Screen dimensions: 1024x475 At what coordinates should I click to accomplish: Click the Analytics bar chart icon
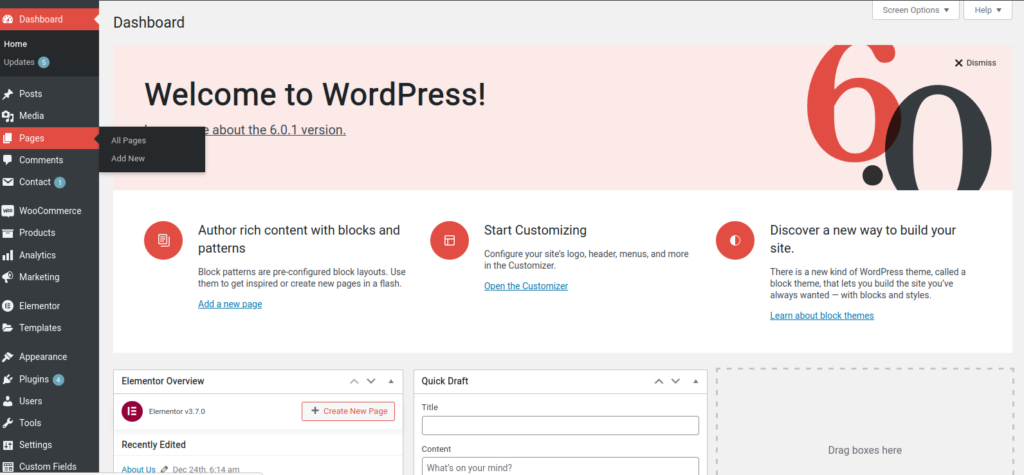click(x=8, y=255)
